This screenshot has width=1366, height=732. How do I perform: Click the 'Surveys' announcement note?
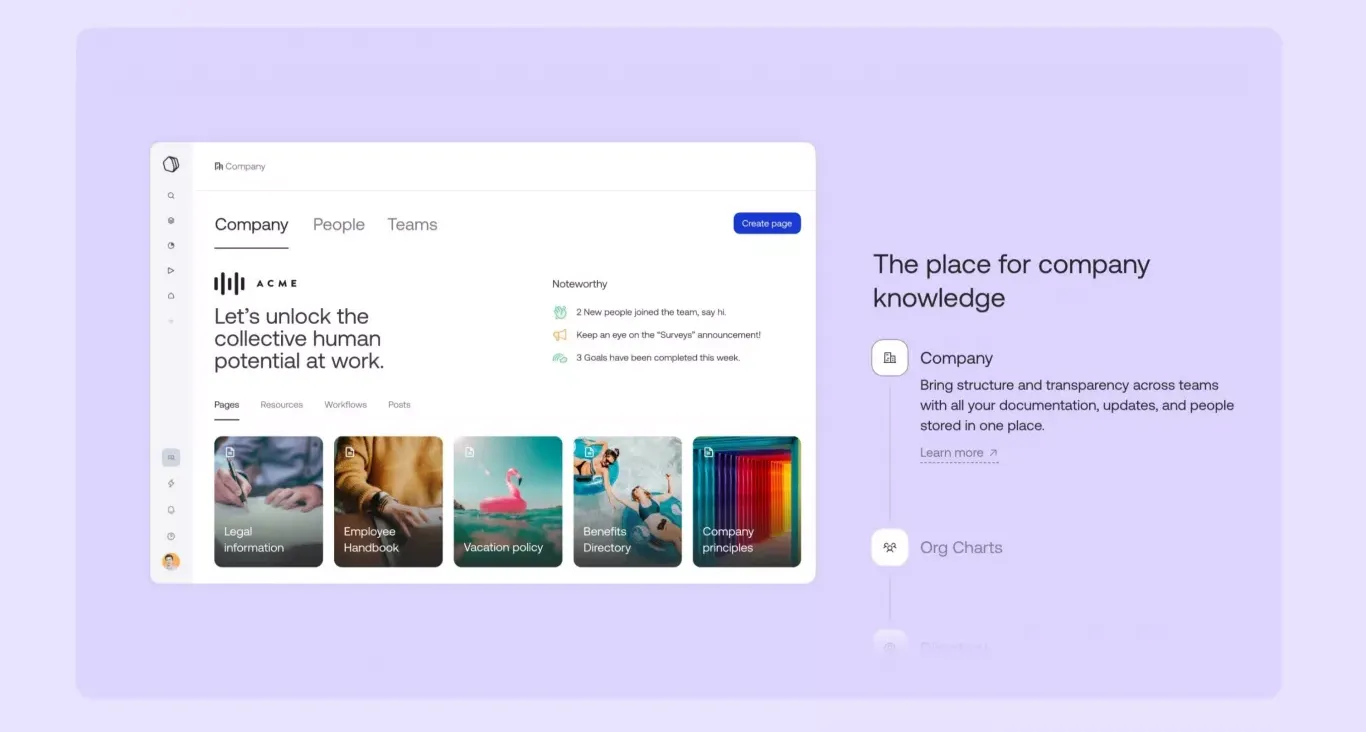click(x=668, y=335)
